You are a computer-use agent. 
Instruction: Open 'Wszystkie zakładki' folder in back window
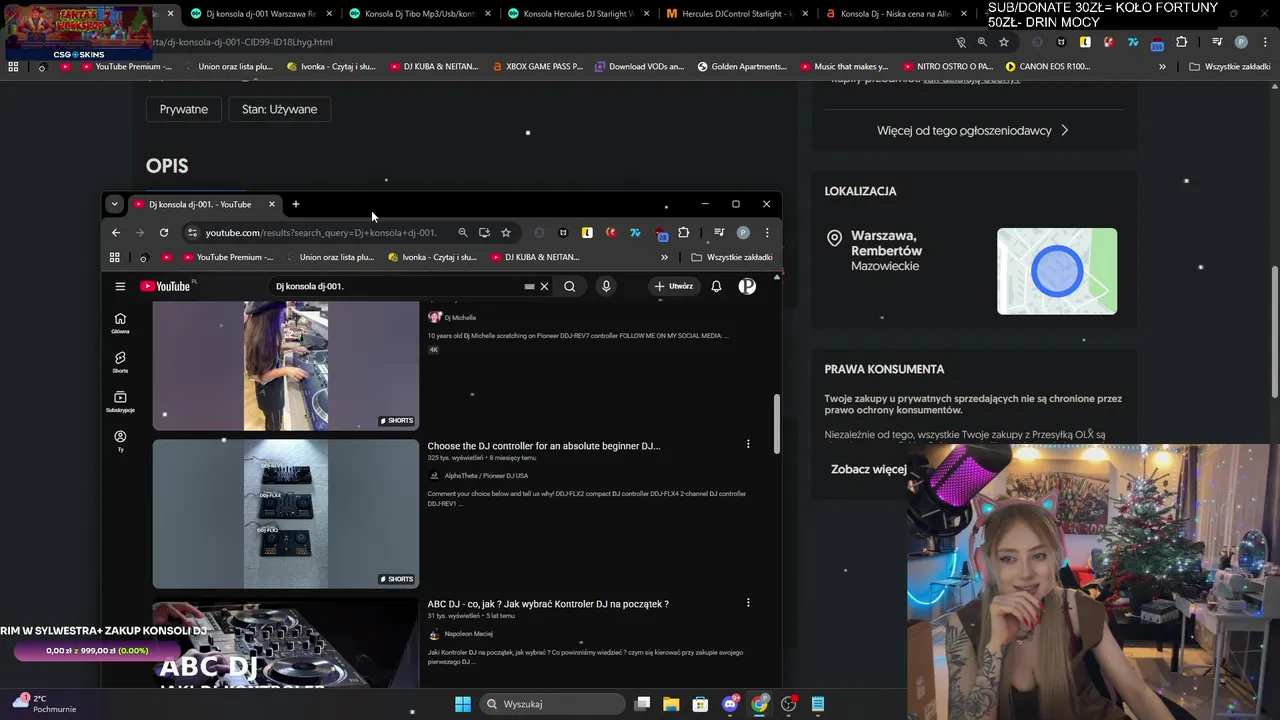coord(1230,66)
